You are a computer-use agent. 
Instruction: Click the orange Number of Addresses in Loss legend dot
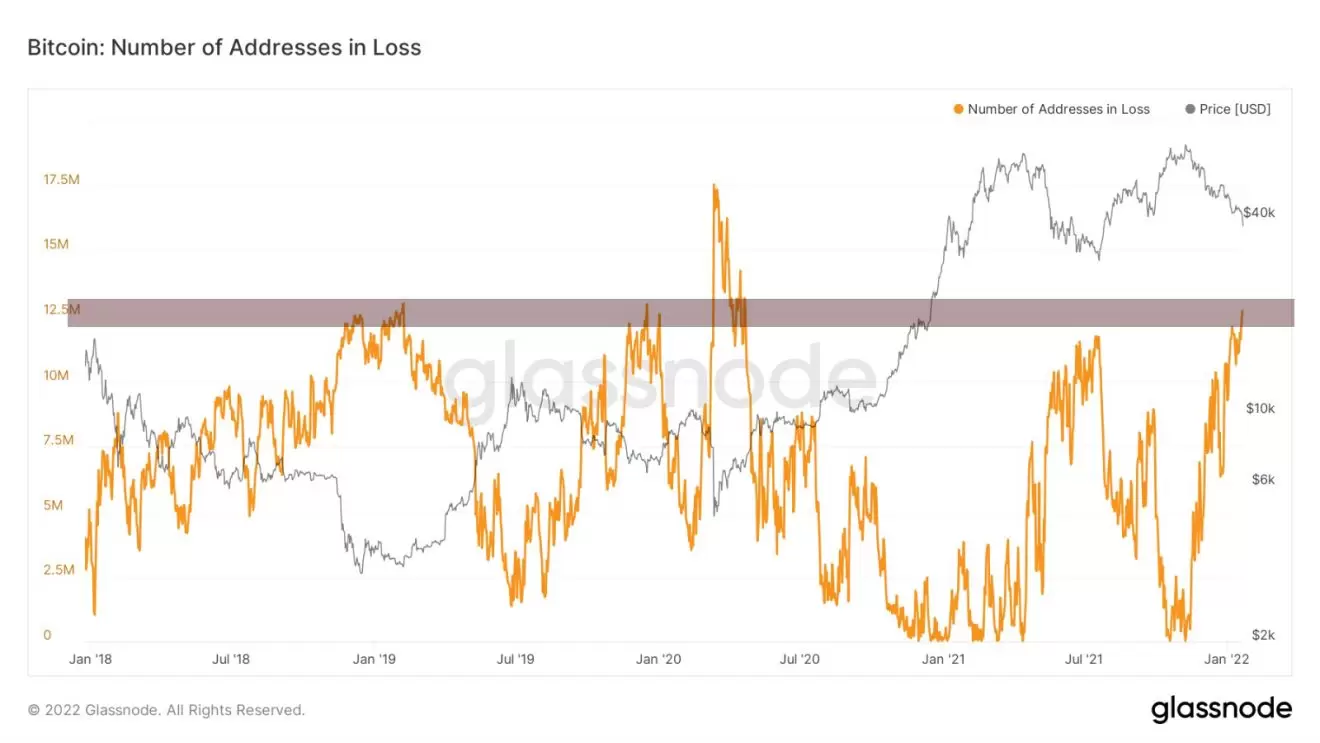(959, 109)
